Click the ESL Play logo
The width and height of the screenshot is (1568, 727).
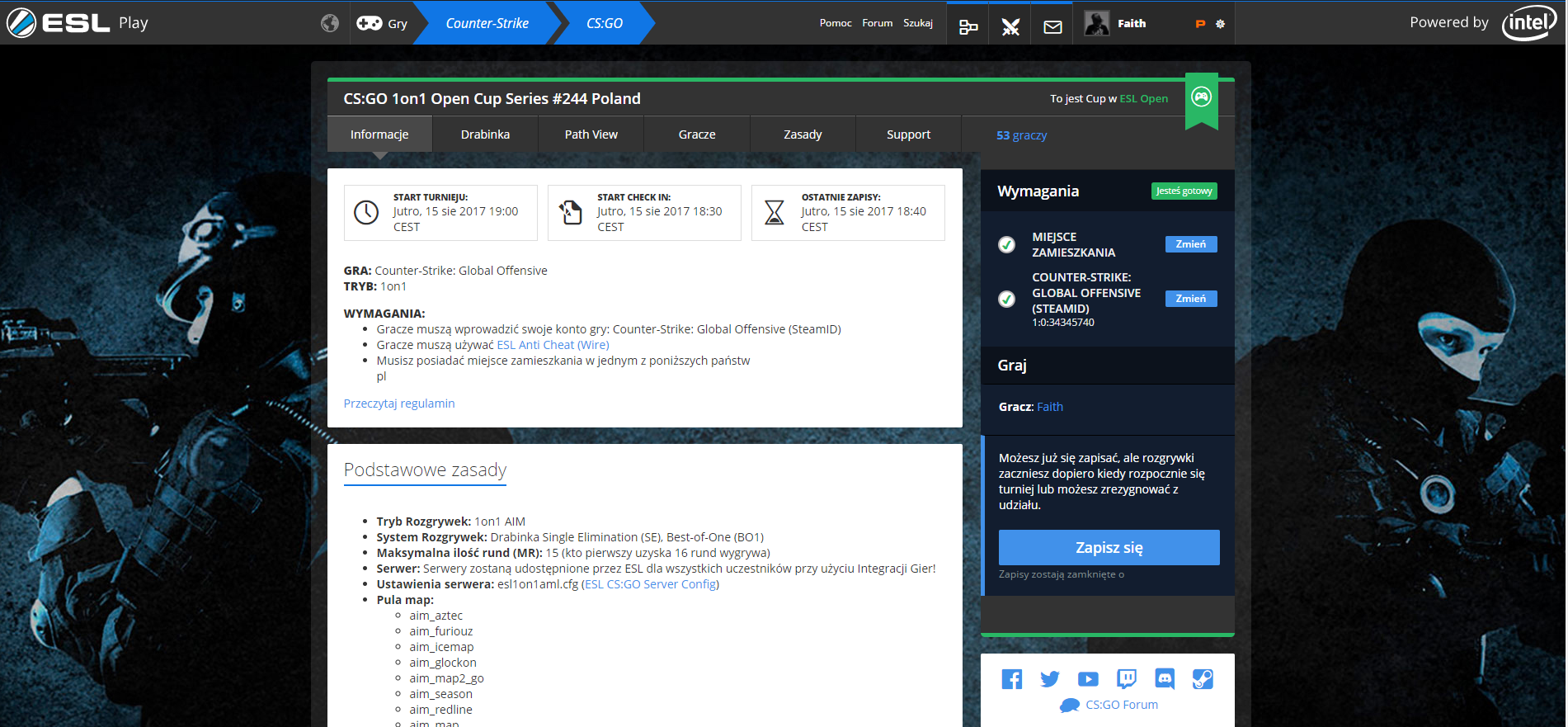(78, 22)
